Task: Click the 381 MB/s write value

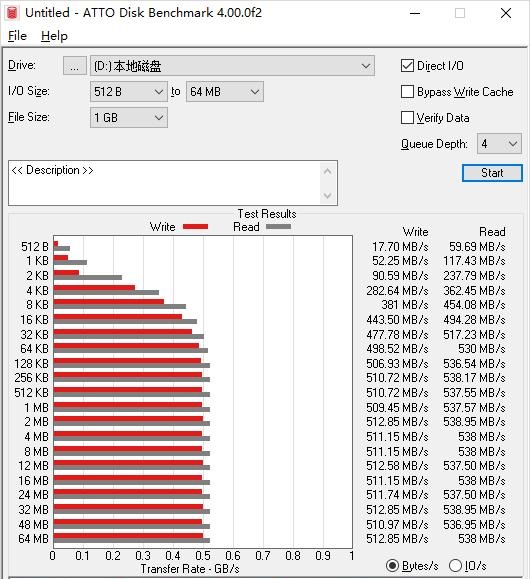Action: pyautogui.click(x=405, y=305)
